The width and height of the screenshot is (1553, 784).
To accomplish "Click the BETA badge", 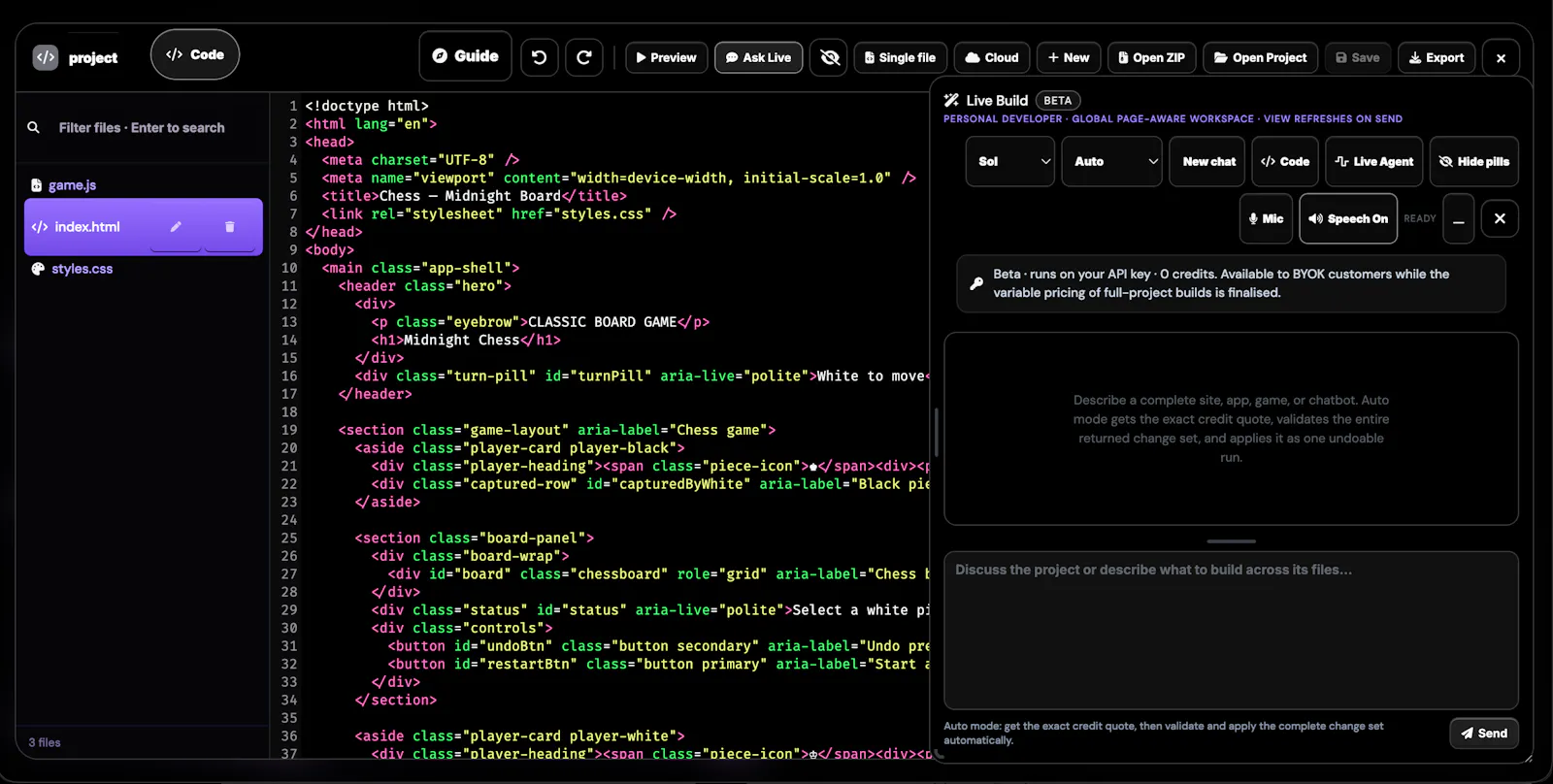I will pos(1058,100).
